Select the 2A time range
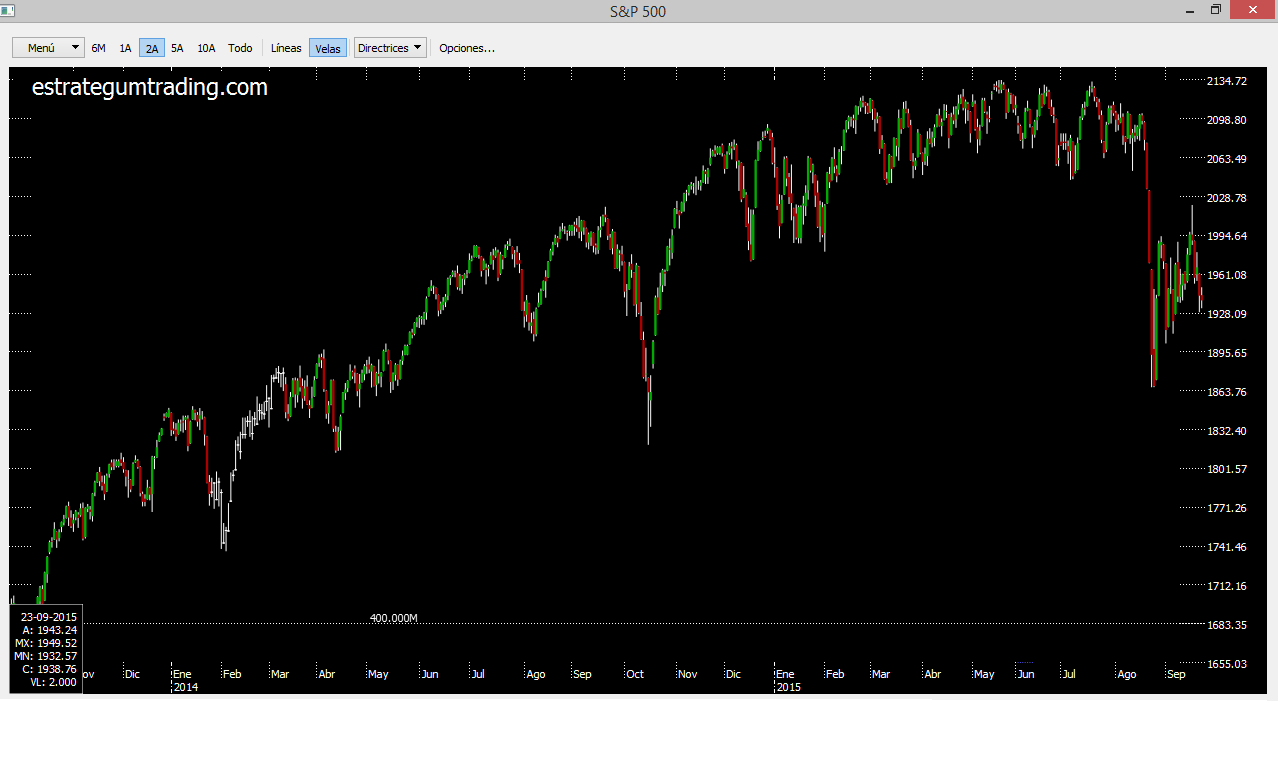The width and height of the screenshot is (1280, 768). [x=152, y=48]
